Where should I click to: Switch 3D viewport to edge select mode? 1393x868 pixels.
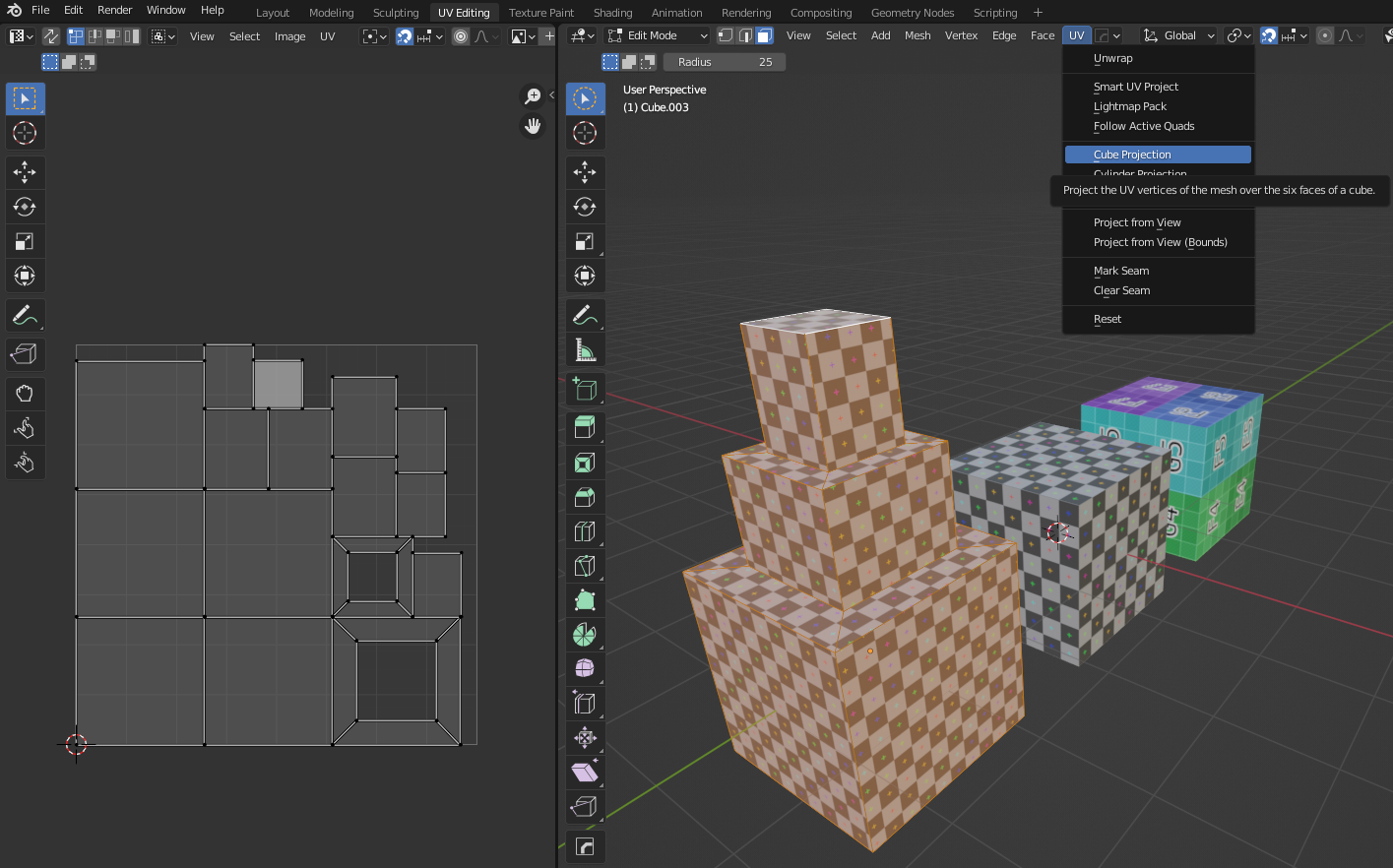745,35
